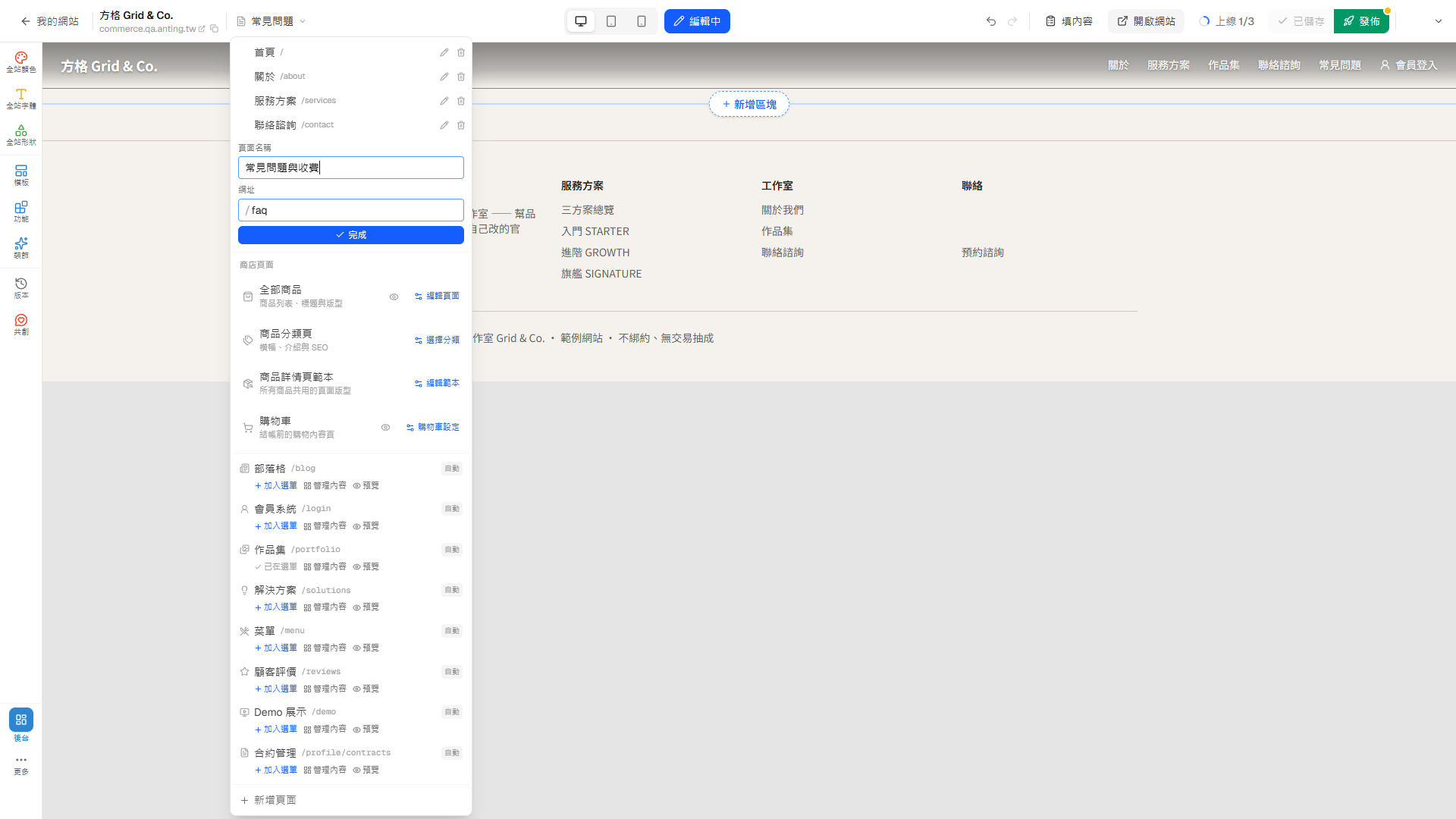Delete the 首頁 page entry
Screen dimensions: 1456x819
pos(461,52)
